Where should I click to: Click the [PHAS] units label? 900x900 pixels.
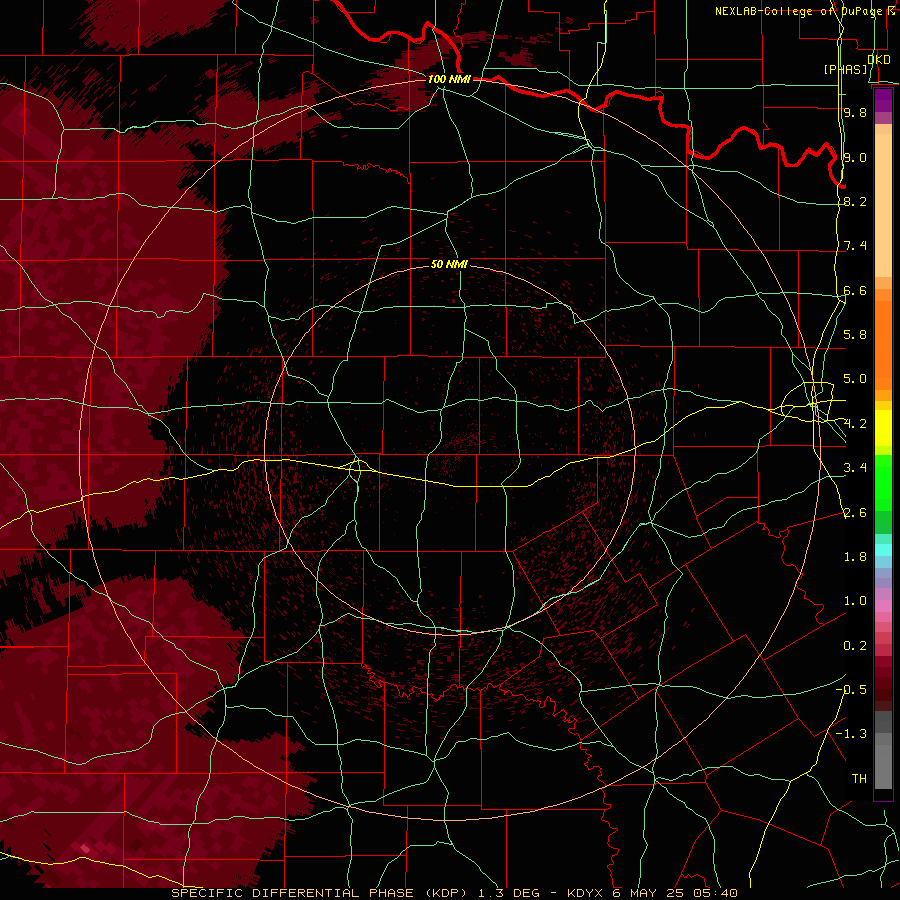coord(846,69)
